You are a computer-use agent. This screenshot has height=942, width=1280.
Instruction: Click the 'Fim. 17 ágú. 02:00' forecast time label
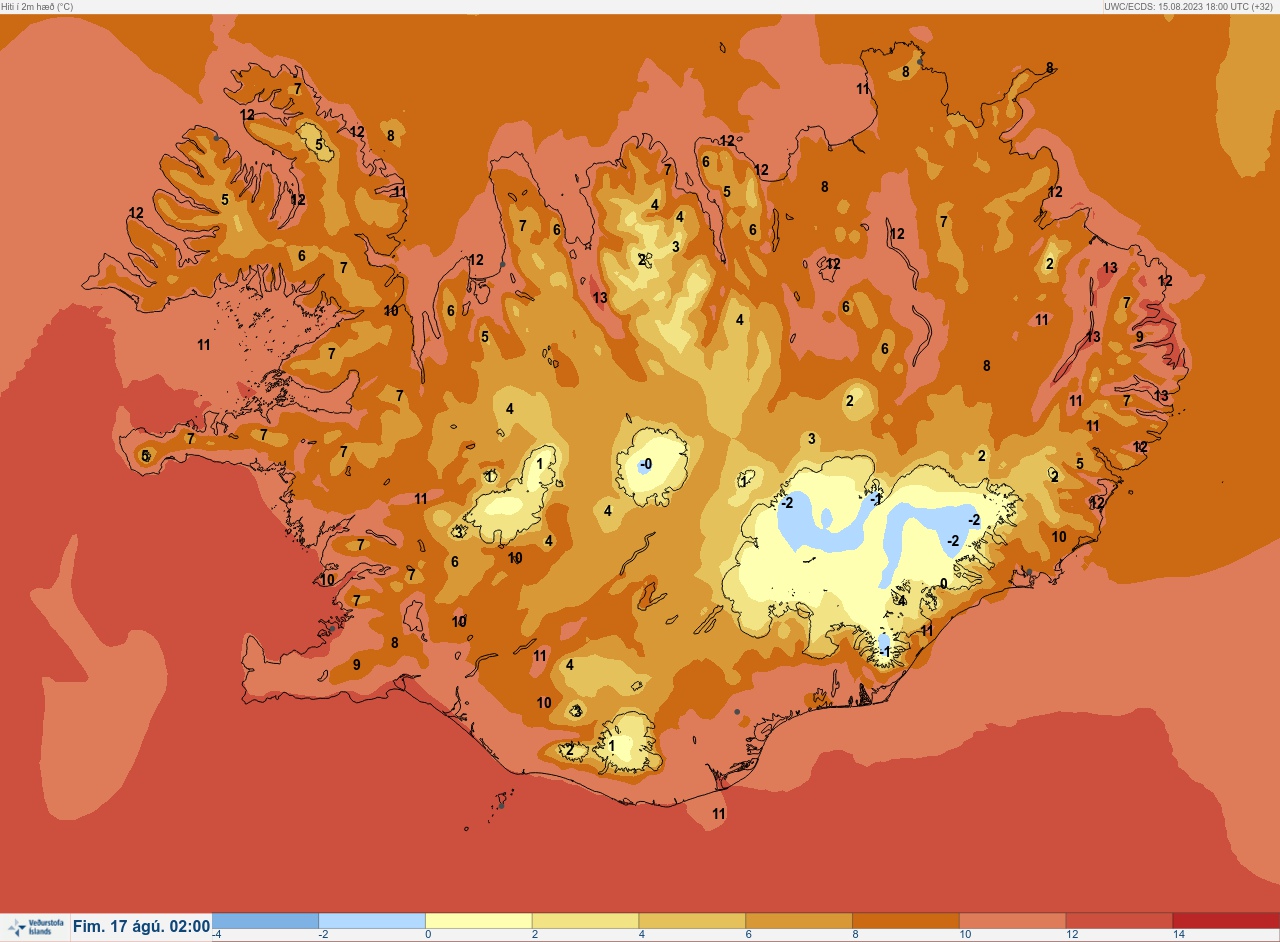[x=141, y=927]
